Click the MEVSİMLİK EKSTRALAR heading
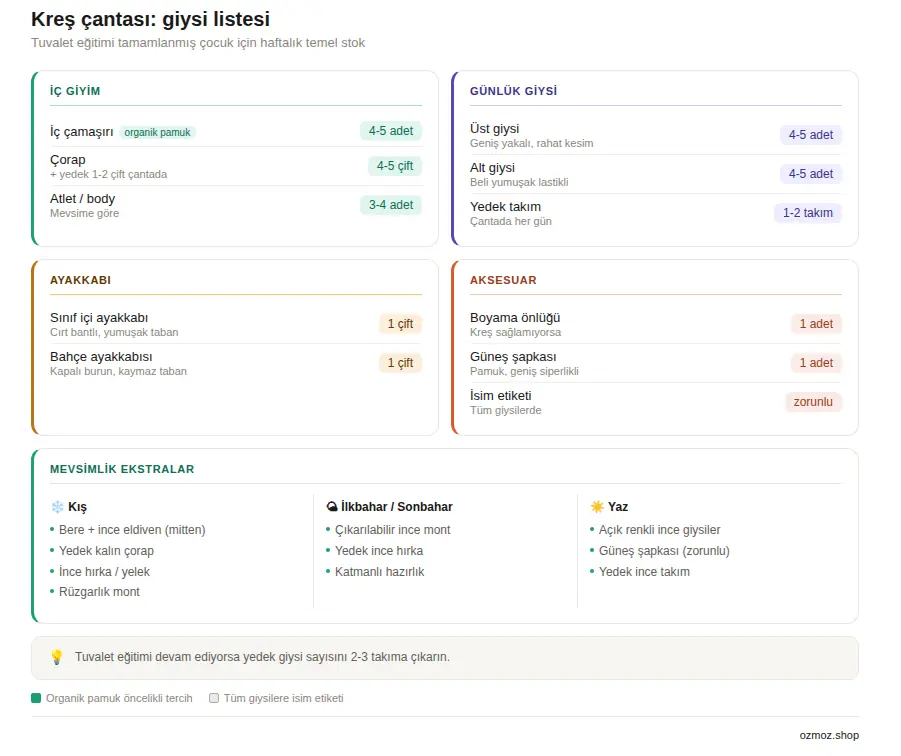Viewport: 901px width, 756px height. pyautogui.click(x=122, y=469)
